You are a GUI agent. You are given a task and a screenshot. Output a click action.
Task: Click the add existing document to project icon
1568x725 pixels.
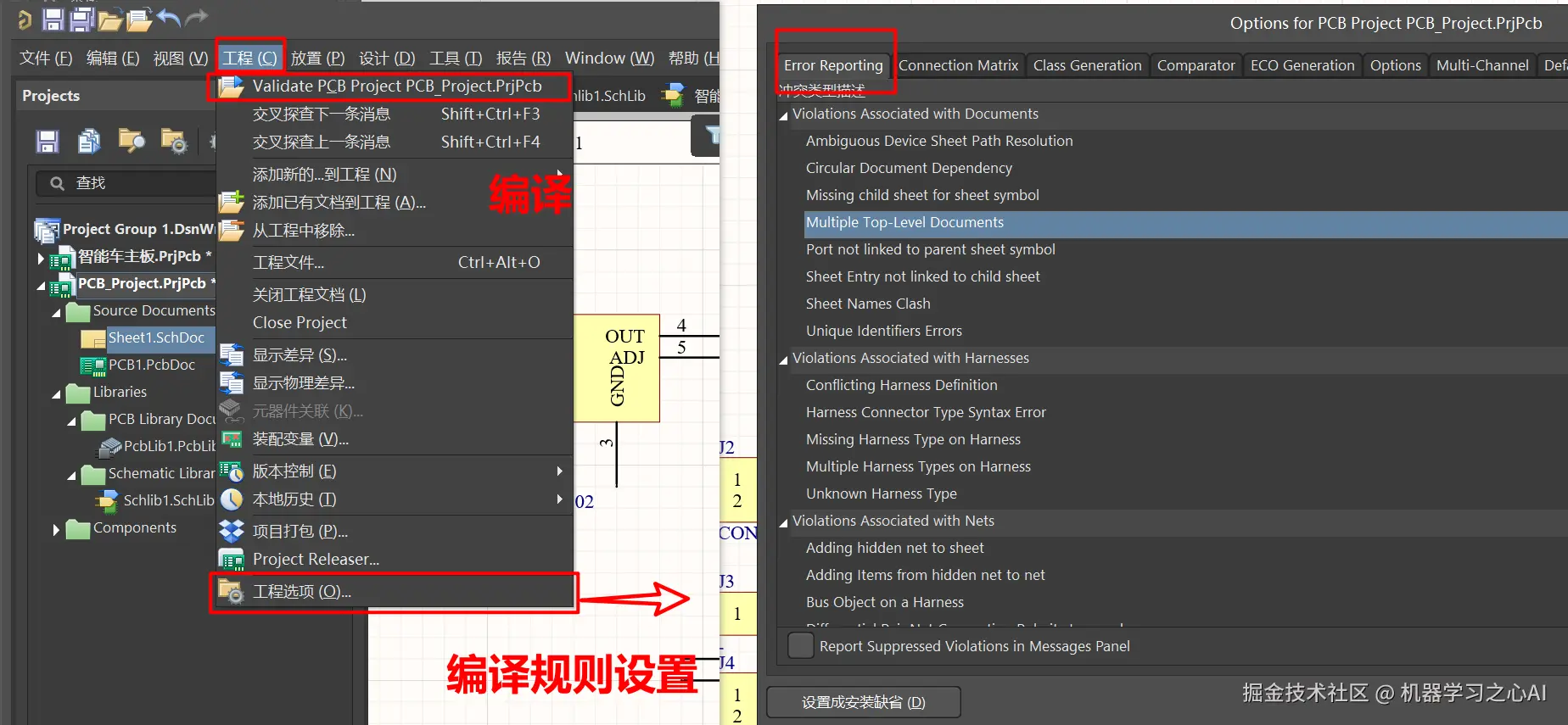click(x=232, y=202)
